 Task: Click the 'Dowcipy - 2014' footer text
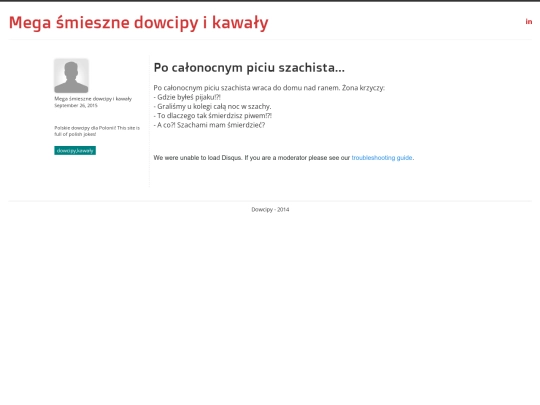270,209
